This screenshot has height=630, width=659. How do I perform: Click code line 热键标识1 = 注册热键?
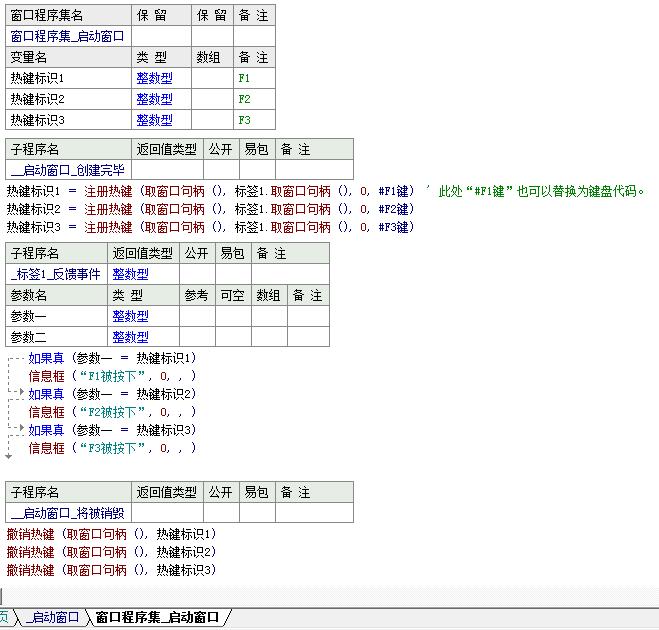click(210, 192)
